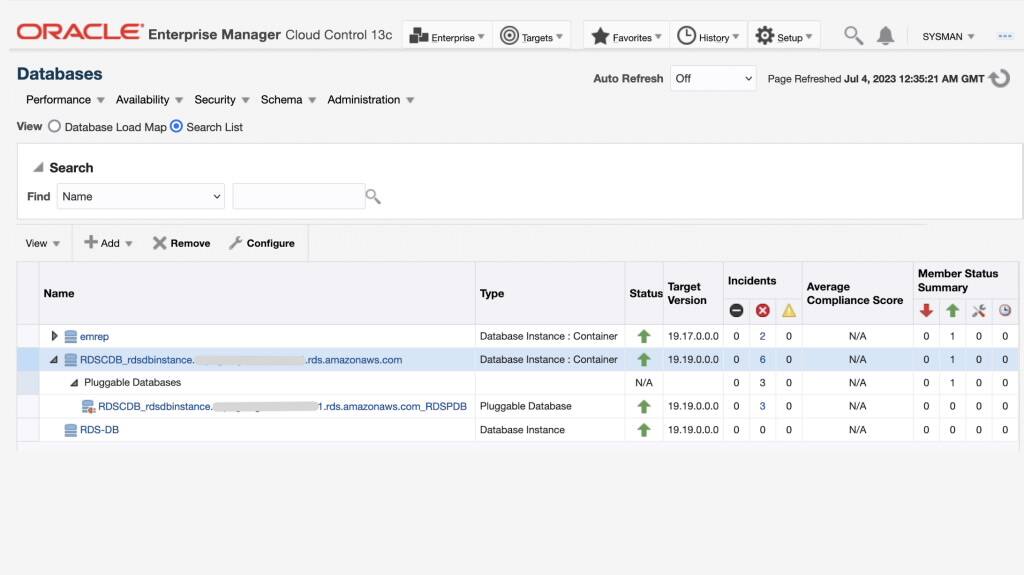Collapse the Pluggable Databases group
Image resolution: width=1024 pixels, height=575 pixels.
(x=73, y=383)
